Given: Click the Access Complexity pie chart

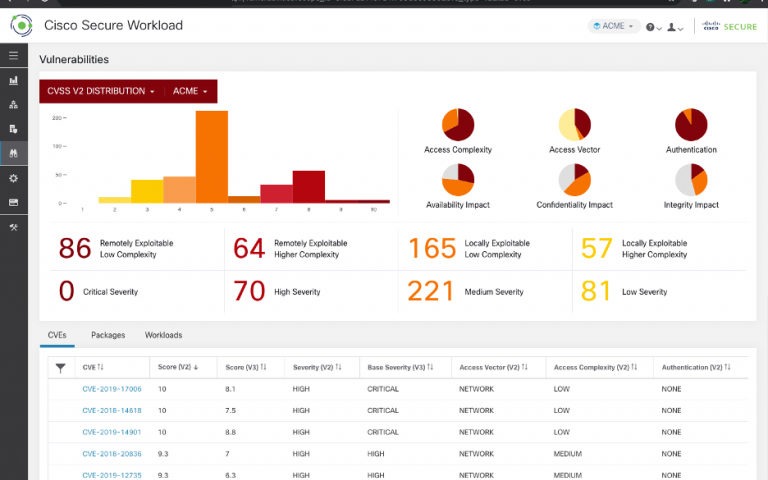Looking at the screenshot, I should 458,124.
